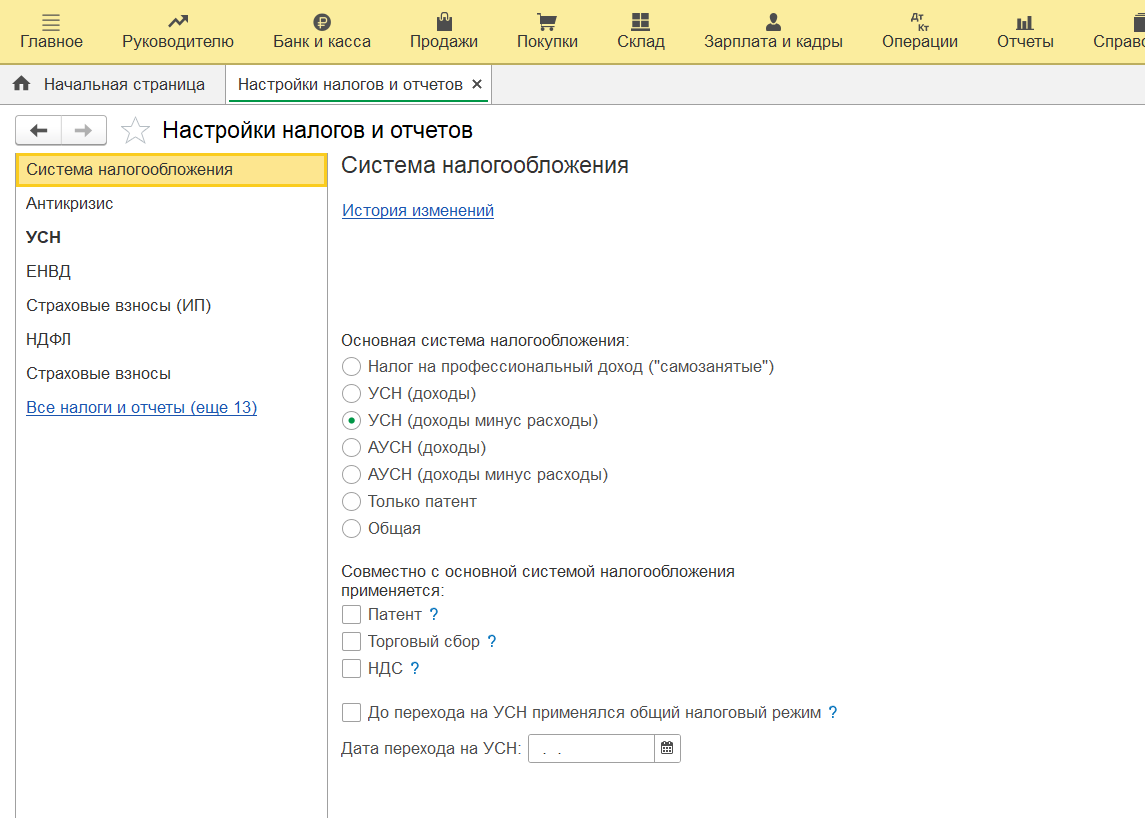Viewport: 1145px width, 818px height.
Task: Open the ЕНВД settings section
Action: coord(48,272)
